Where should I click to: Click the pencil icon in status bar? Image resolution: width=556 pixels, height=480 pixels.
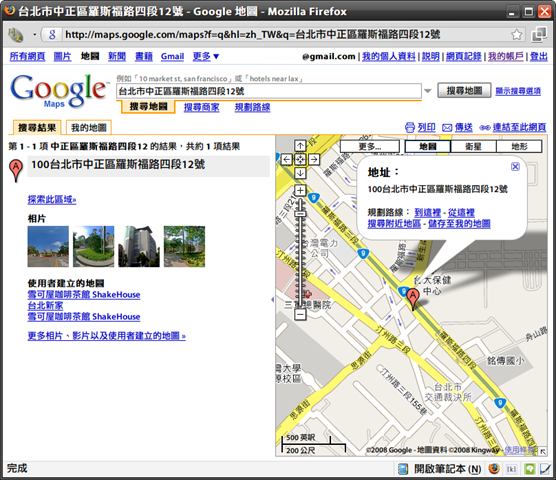click(x=545, y=469)
